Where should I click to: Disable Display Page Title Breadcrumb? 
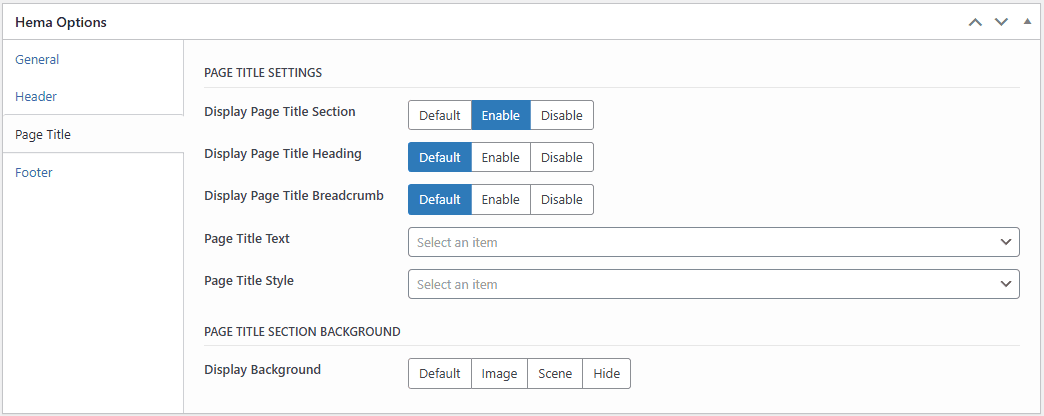click(561, 199)
